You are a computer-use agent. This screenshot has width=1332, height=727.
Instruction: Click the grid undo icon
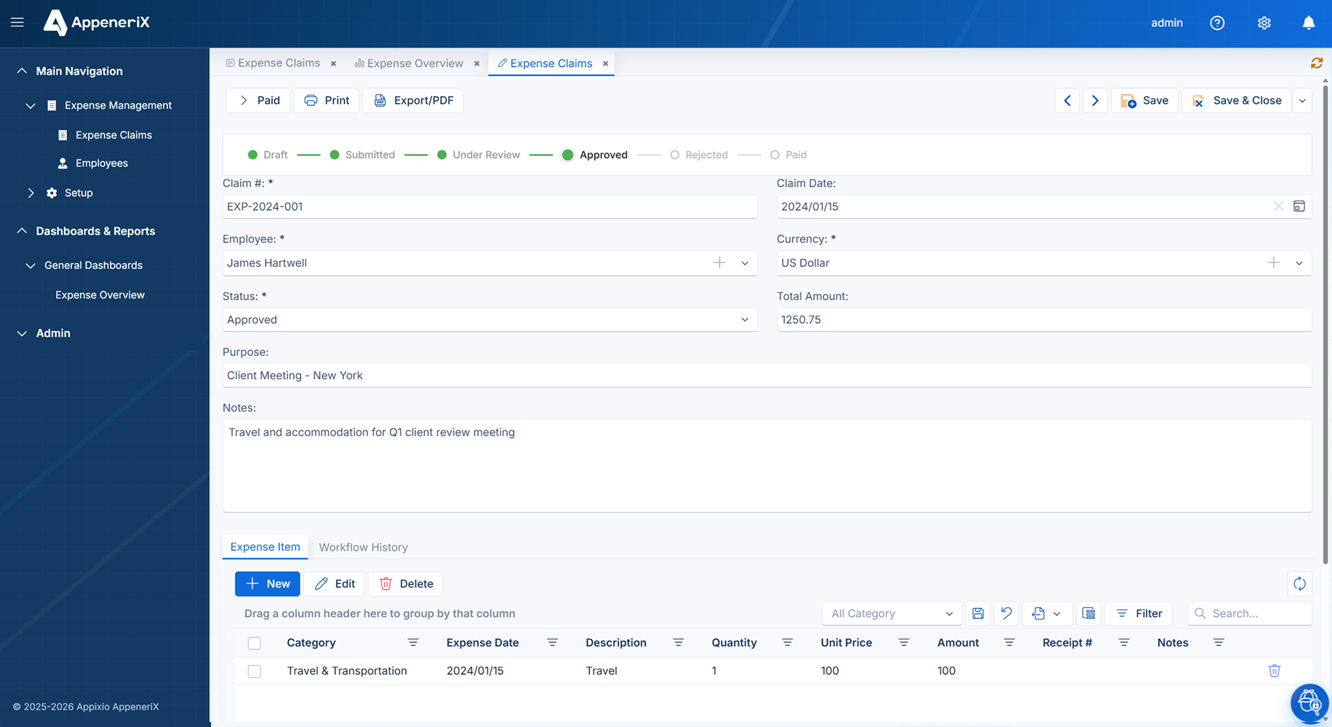1006,613
